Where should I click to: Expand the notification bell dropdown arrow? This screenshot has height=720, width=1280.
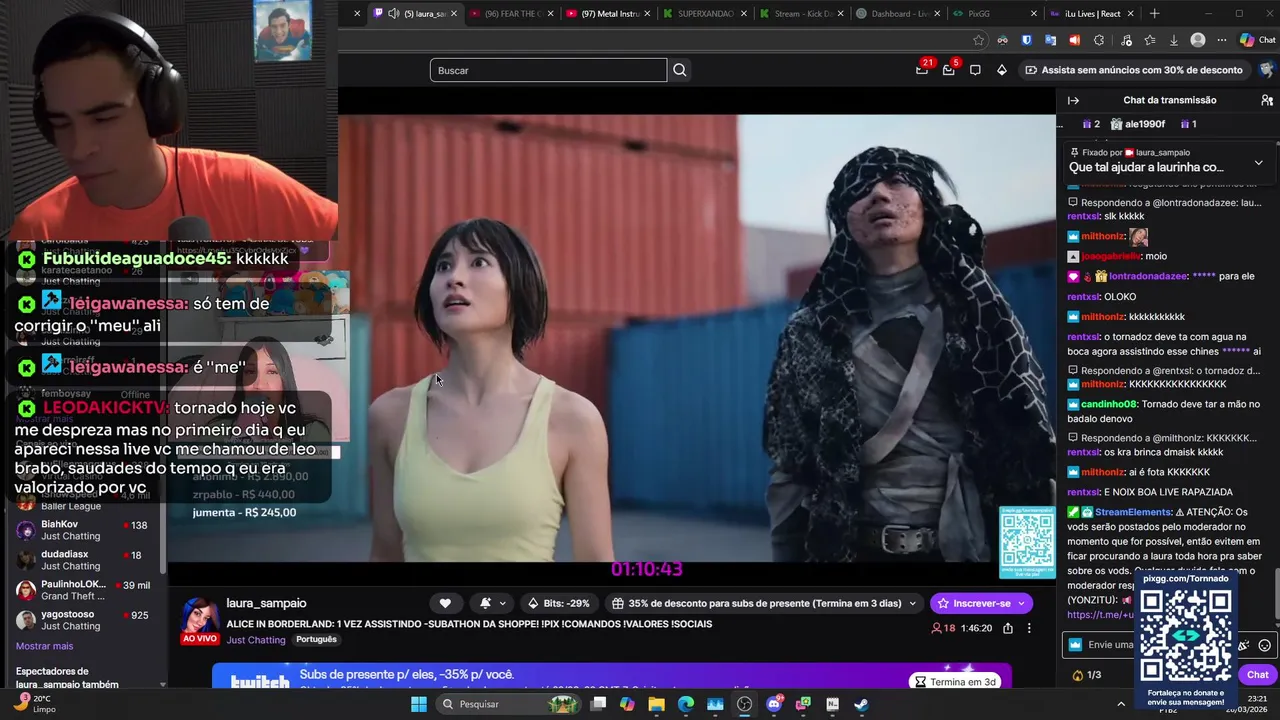click(503, 603)
